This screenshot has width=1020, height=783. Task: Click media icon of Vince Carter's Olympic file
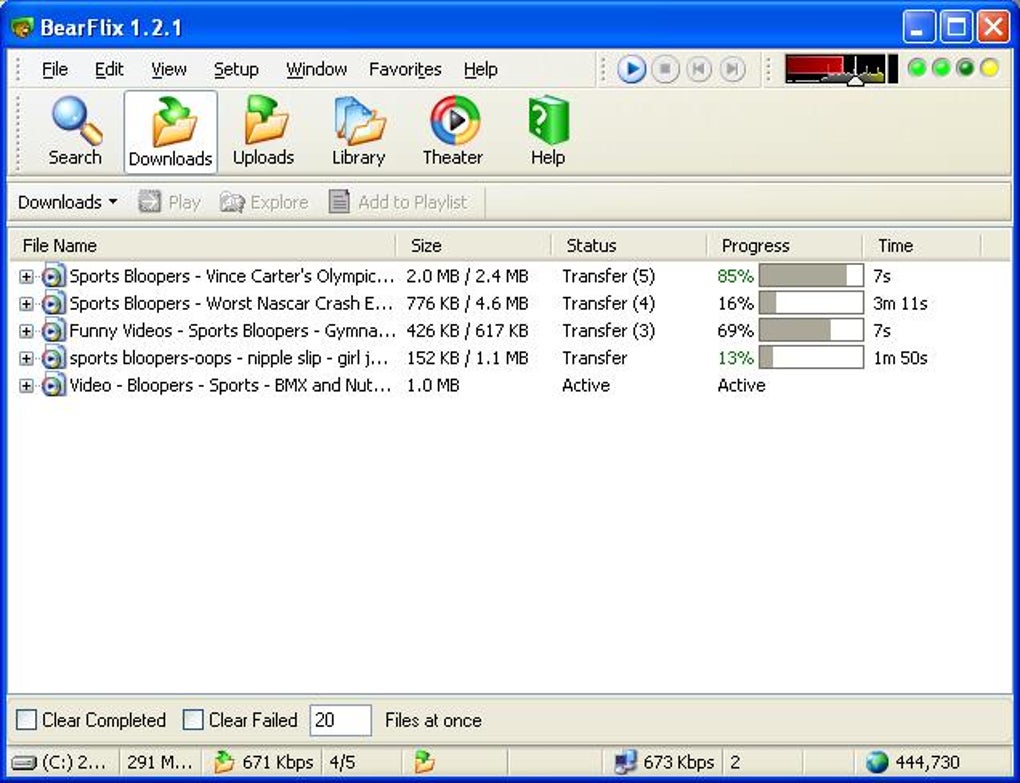pos(53,276)
